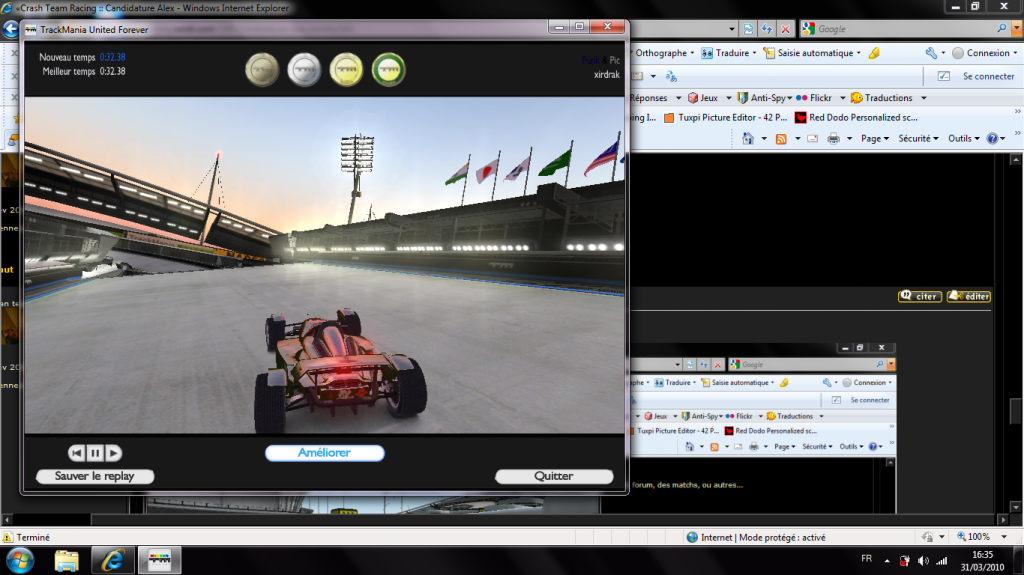This screenshot has width=1024, height=575.
Task: Click the Traductions fish icon in main toolbar
Action: pyautogui.click(x=857, y=98)
